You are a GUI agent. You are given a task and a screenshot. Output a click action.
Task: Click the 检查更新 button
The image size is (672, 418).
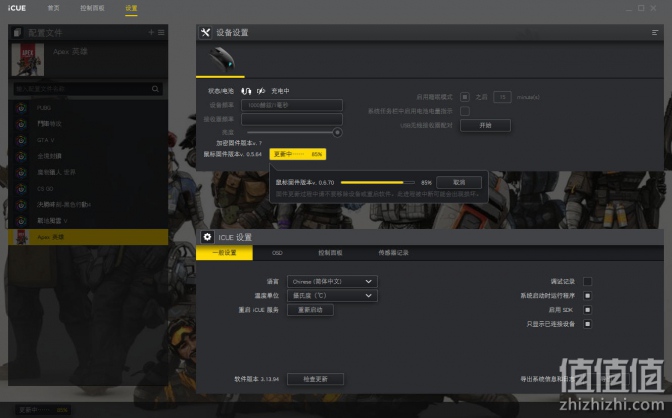click(315, 379)
